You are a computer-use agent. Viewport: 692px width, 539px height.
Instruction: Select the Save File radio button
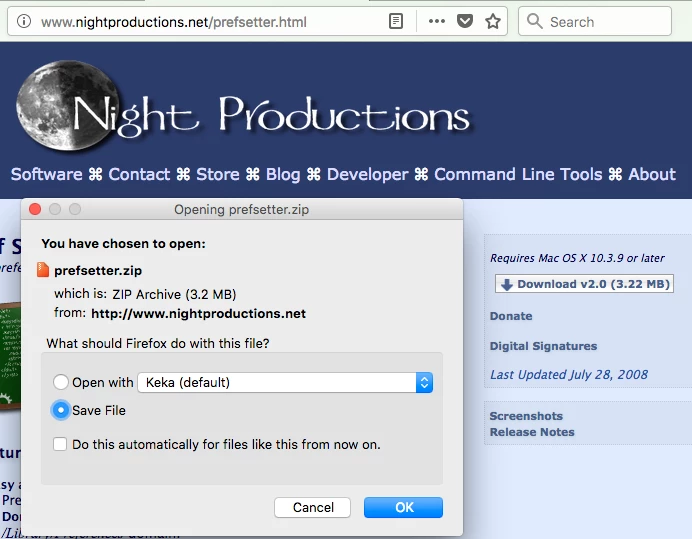coord(61,411)
